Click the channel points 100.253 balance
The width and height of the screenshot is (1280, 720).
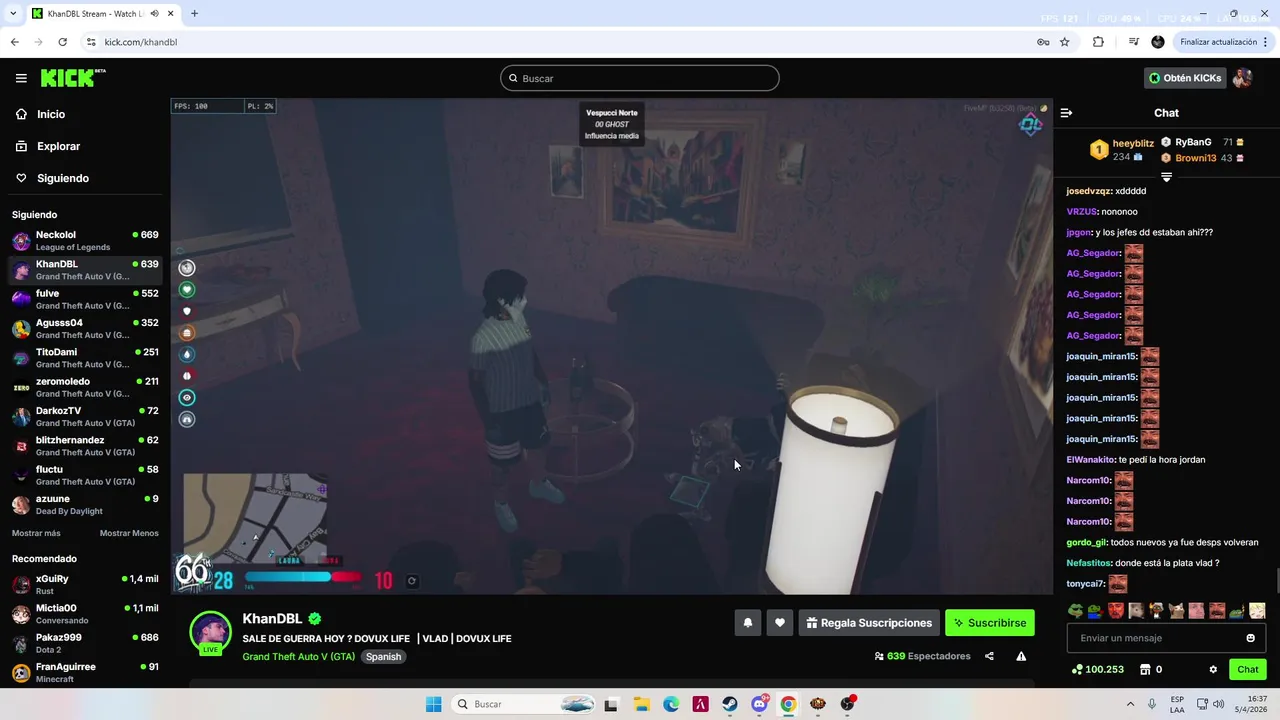[1098, 669]
